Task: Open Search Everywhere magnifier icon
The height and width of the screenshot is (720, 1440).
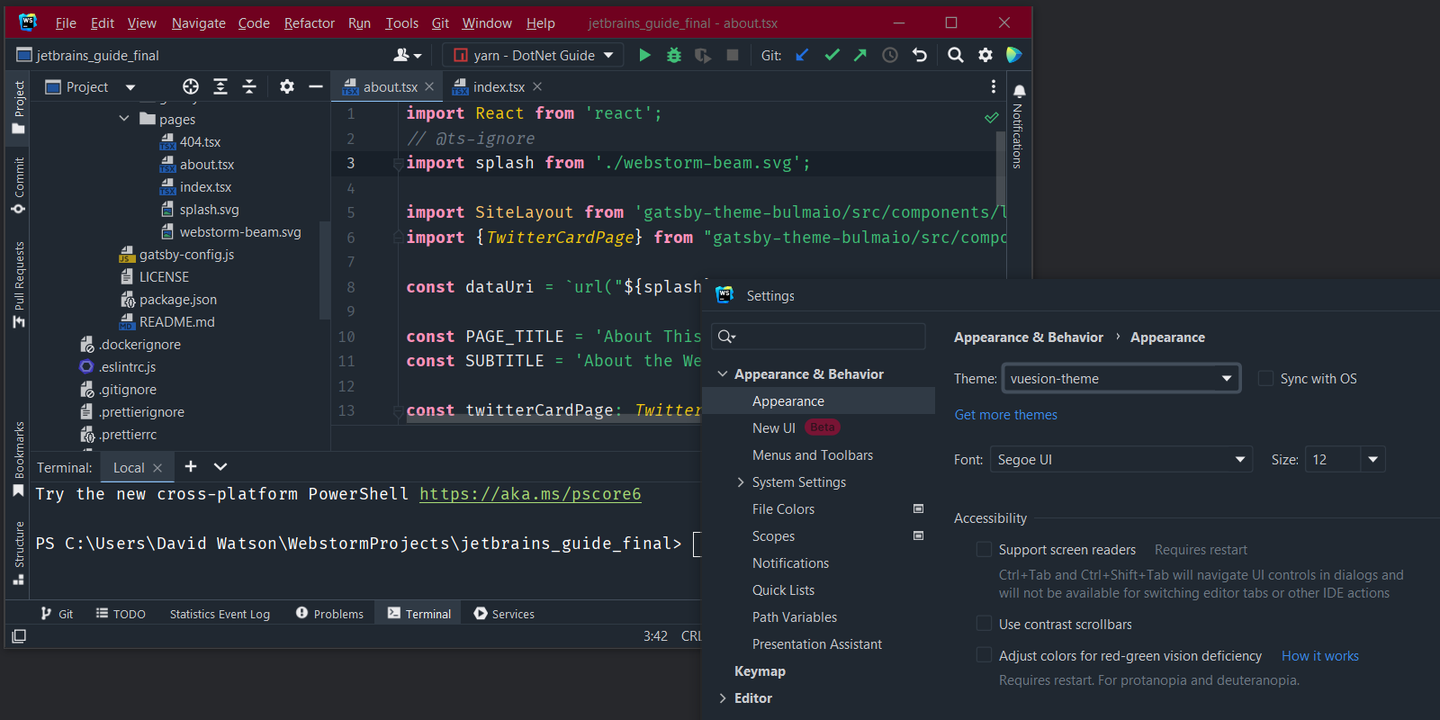Action: (x=955, y=55)
